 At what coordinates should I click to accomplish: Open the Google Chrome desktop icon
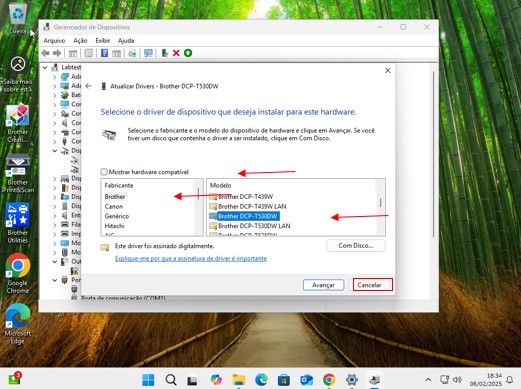pos(18,274)
